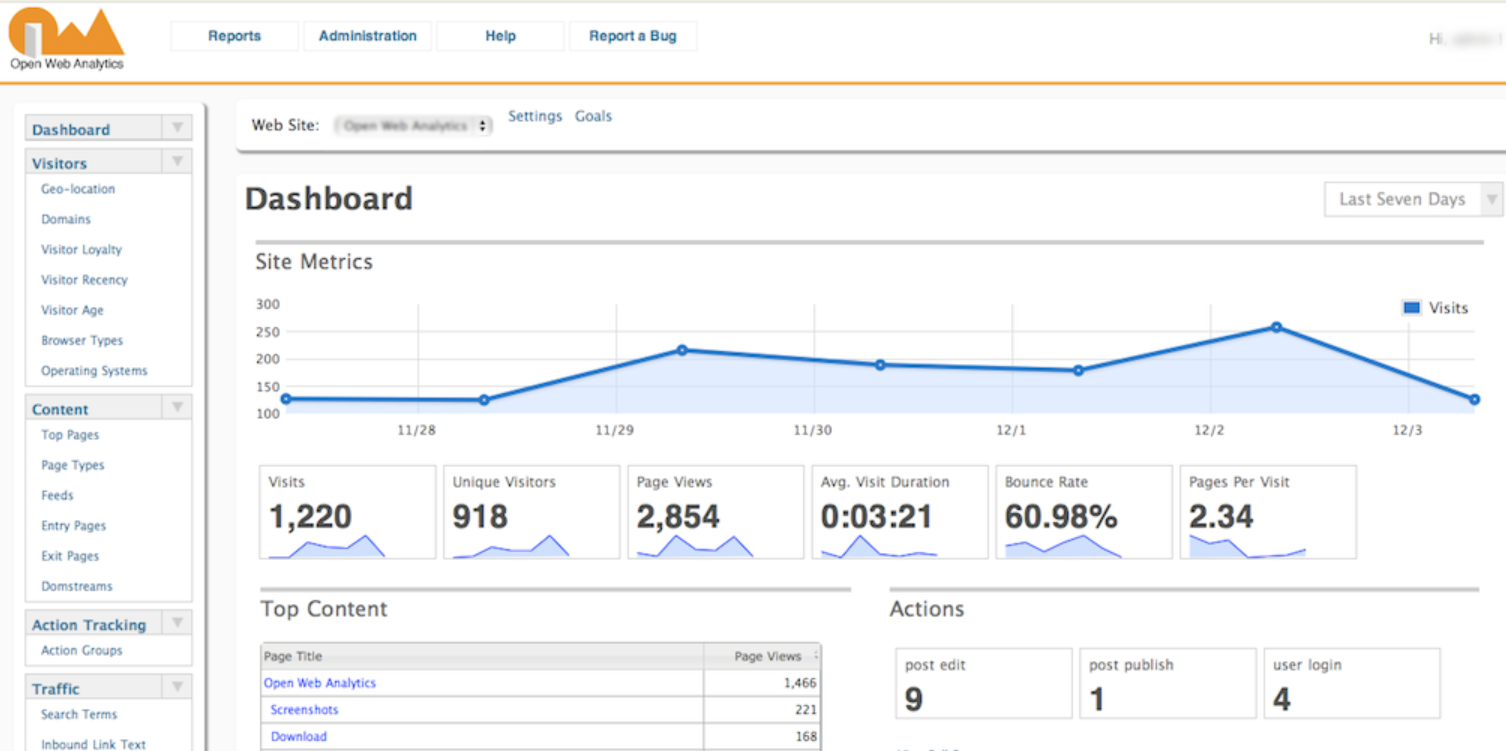Click the 1,466 page views cell
This screenshot has width=1506, height=751.
coord(762,683)
